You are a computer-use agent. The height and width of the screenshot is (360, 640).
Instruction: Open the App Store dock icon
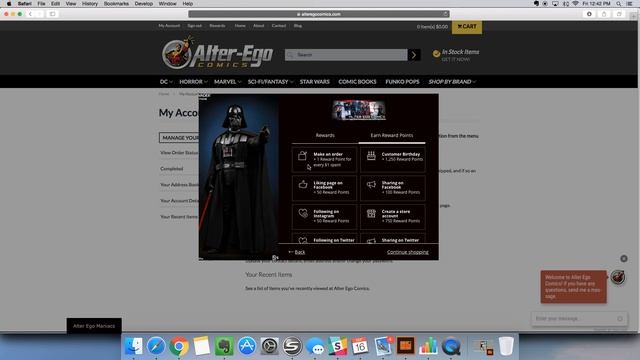pyautogui.click(x=247, y=346)
